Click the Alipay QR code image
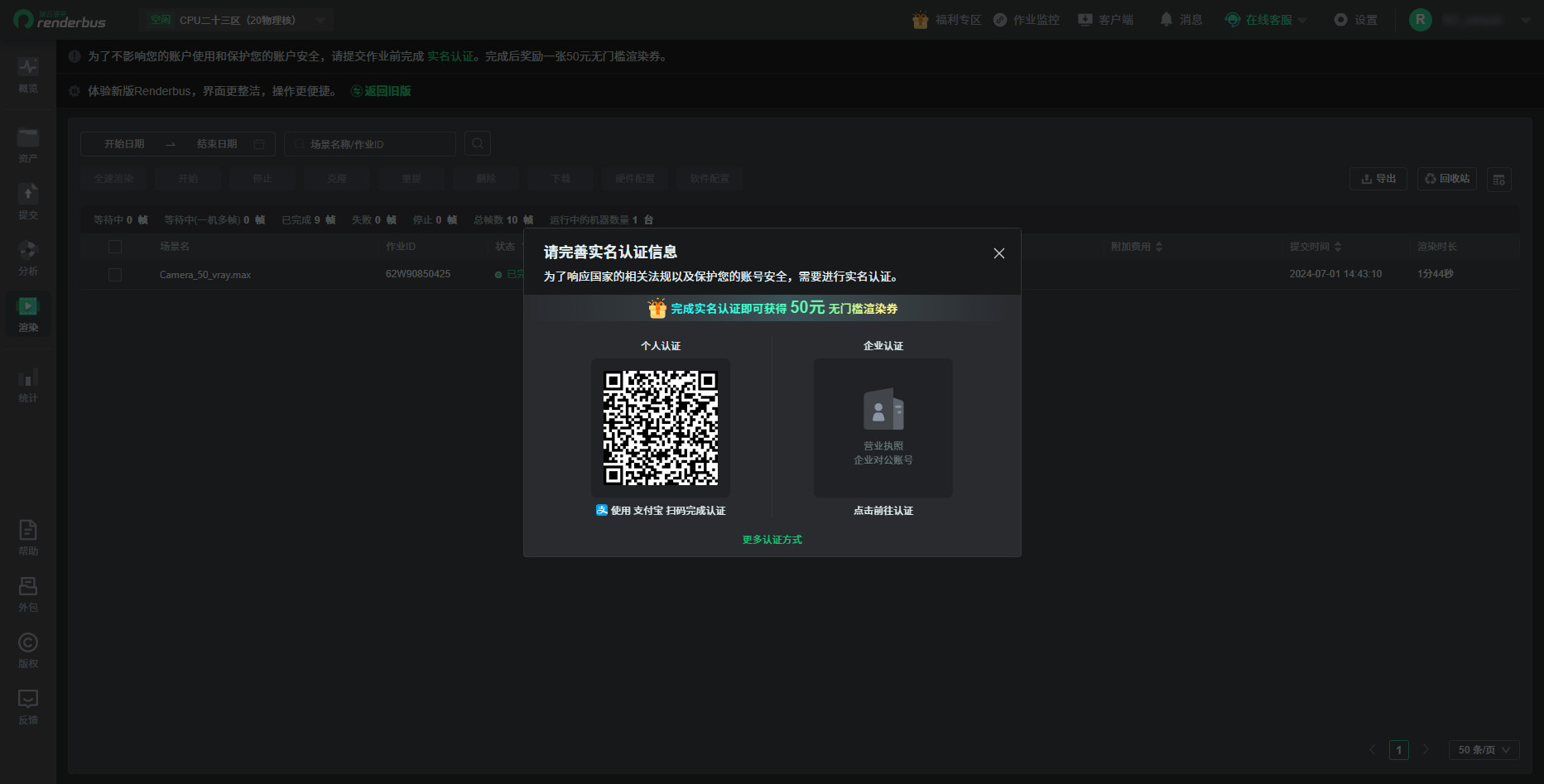This screenshot has height=784, width=1544. click(x=661, y=428)
